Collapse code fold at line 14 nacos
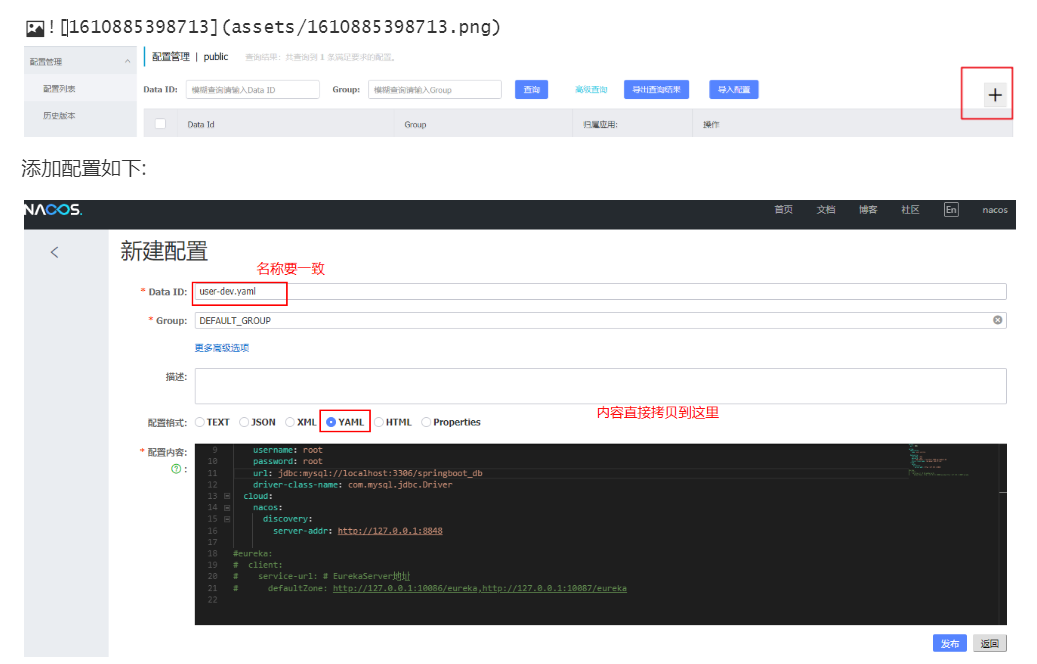The width and height of the screenshot is (1037, 664). coord(227,508)
